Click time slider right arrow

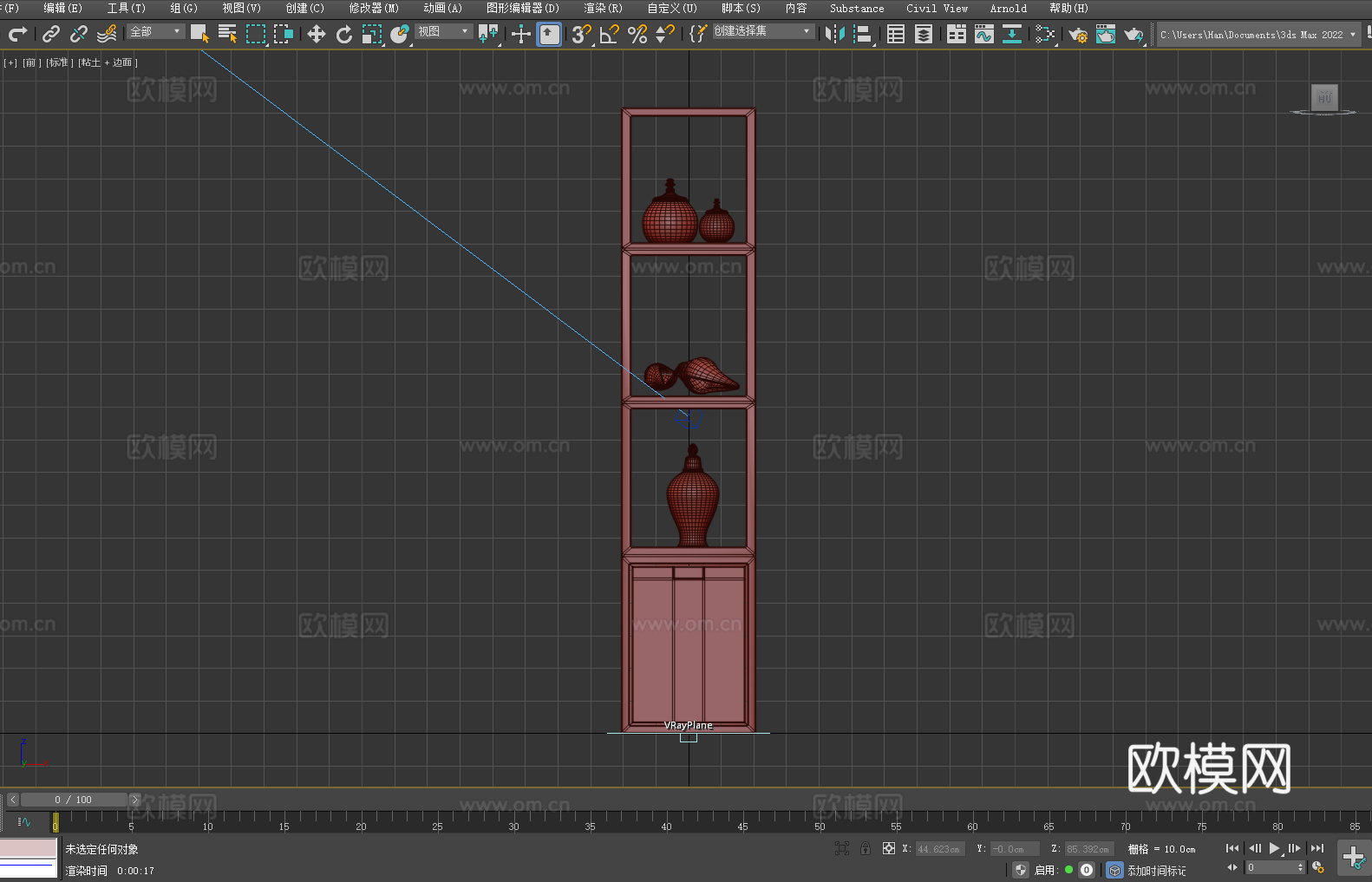pyautogui.click(x=134, y=800)
